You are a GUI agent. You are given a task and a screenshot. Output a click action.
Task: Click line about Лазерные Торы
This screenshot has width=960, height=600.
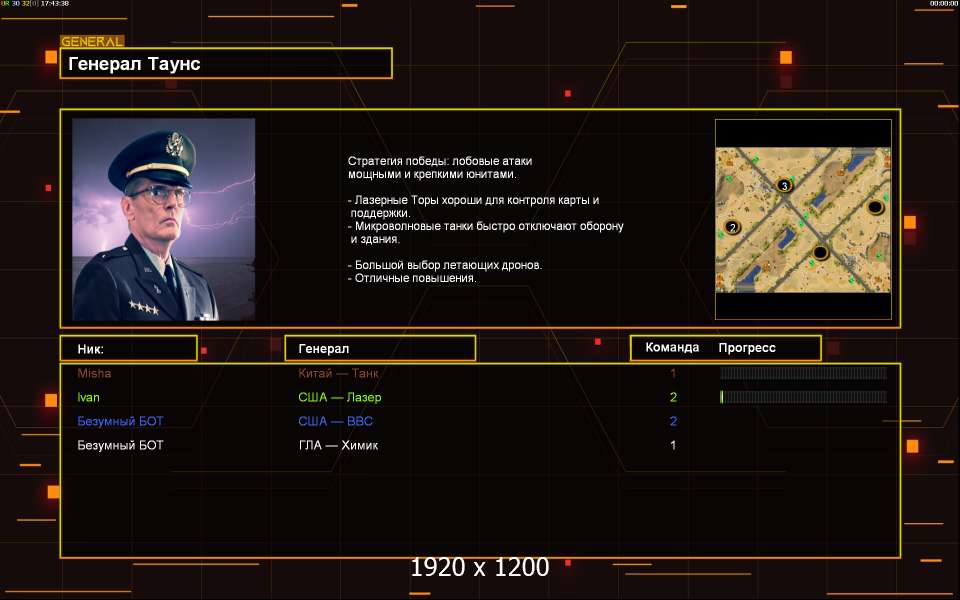(x=473, y=206)
